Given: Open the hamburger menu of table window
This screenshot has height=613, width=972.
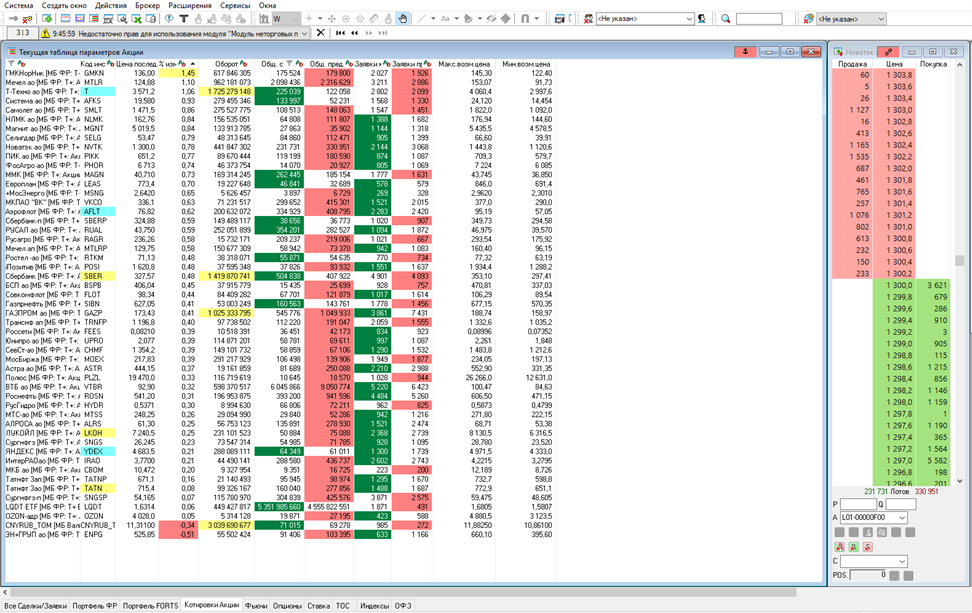Looking at the screenshot, I should 11,52.
